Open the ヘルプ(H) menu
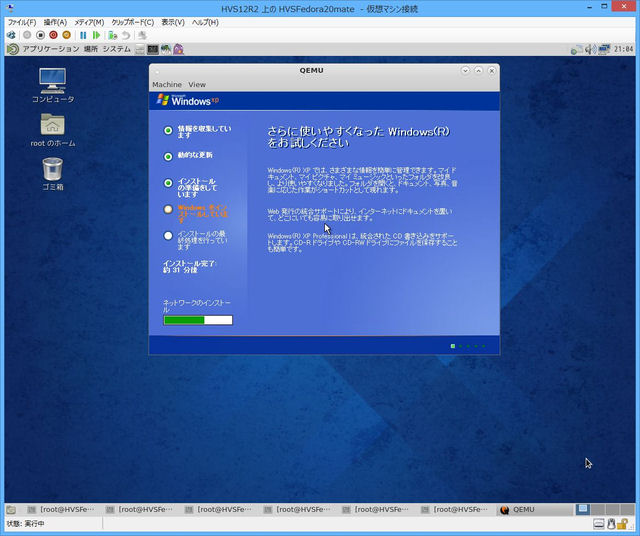Image resolution: width=640 pixels, height=536 pixels. [205, 22]
